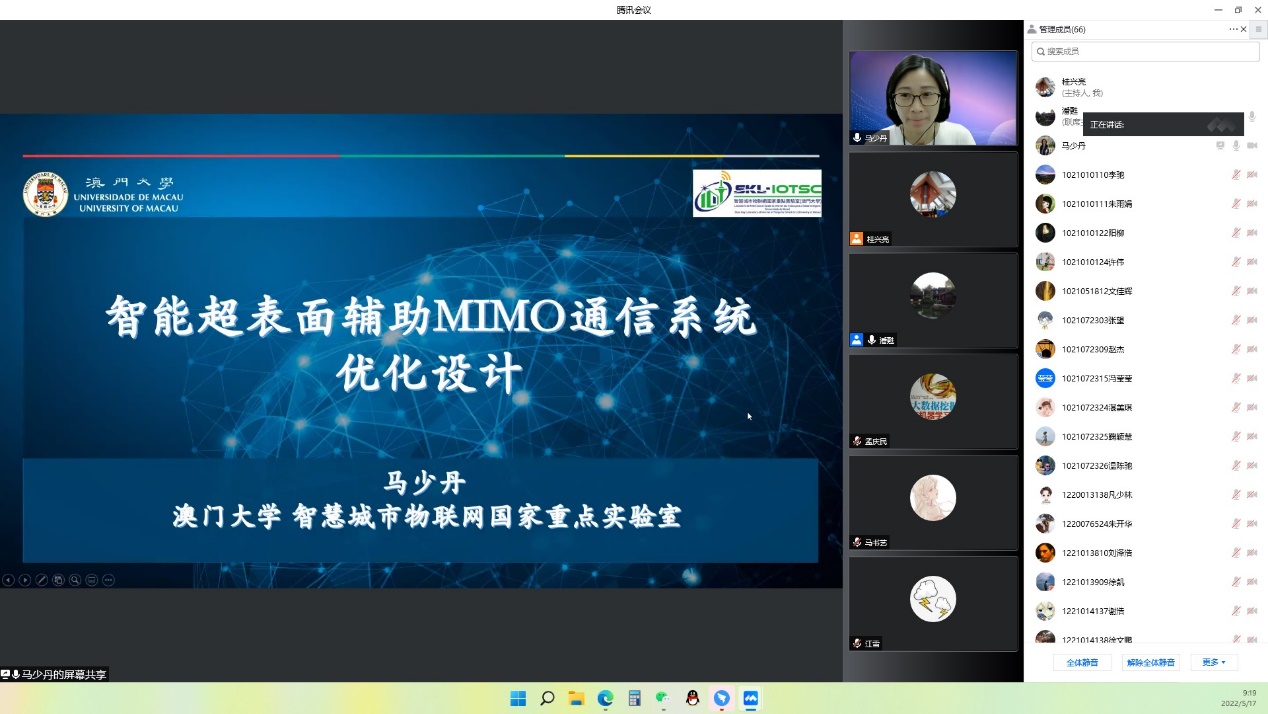Toggle microphone for member 1220076524
The image size is (1268, 714).
point(1236,524)
